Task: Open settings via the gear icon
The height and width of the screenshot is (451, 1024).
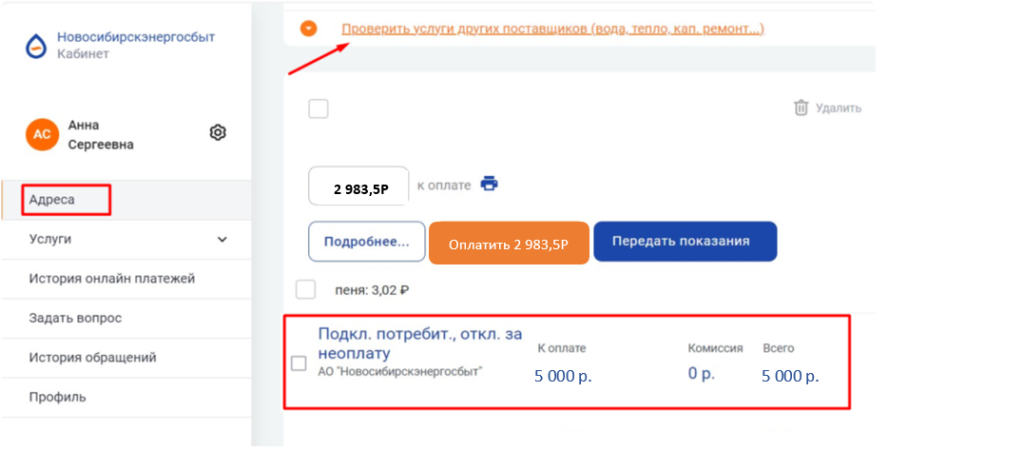Action: tap(217, 132)
